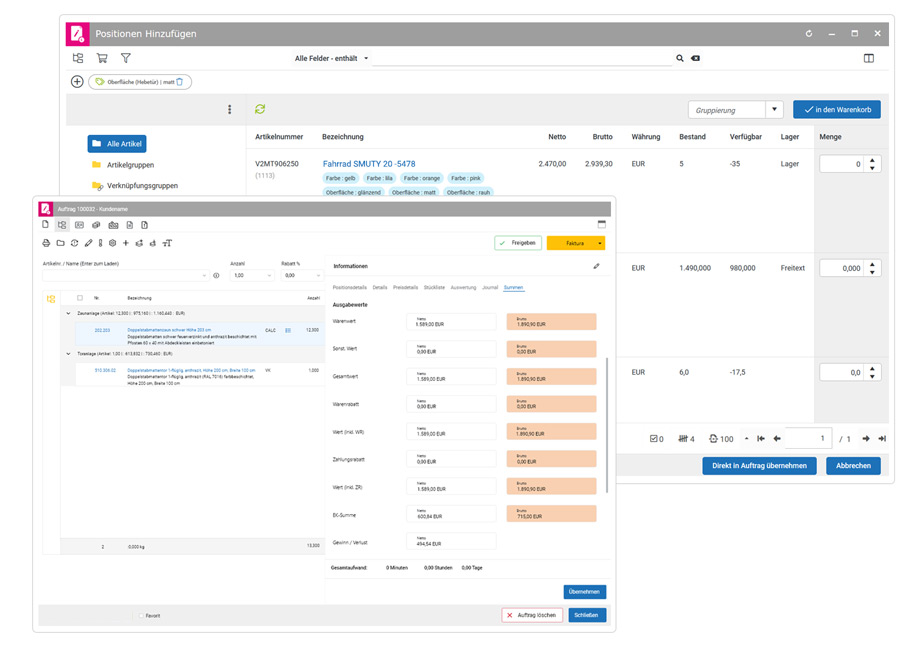Viewport: 900px width, 653px height.
Task: Click the Direkt in Auftrag übernehmen button
Action: point(759,466)
